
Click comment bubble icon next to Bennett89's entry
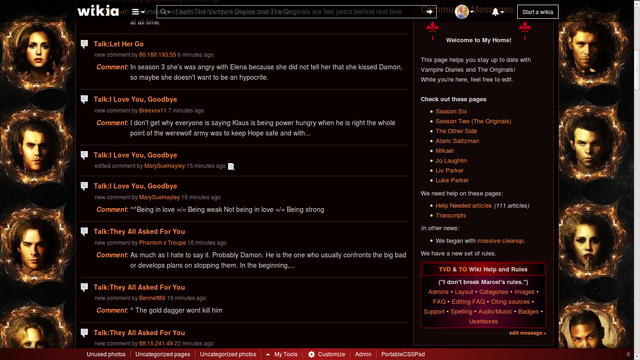click(x=84, y=287)
